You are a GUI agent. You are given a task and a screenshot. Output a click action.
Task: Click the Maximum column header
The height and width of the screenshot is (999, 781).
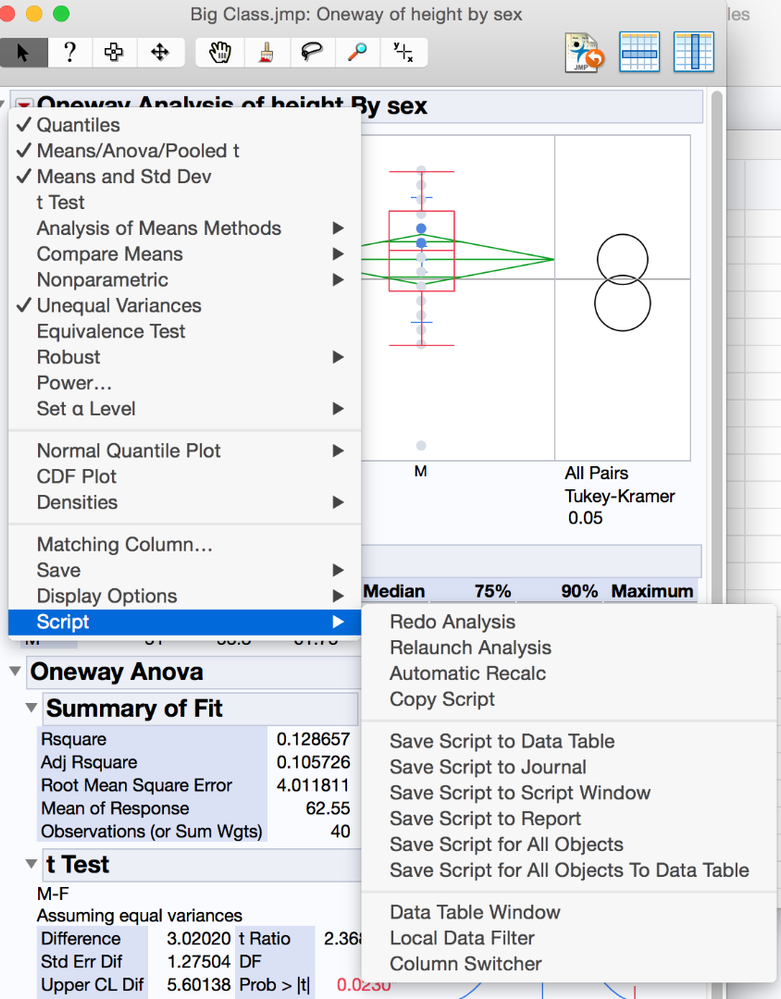pos(652,591)
